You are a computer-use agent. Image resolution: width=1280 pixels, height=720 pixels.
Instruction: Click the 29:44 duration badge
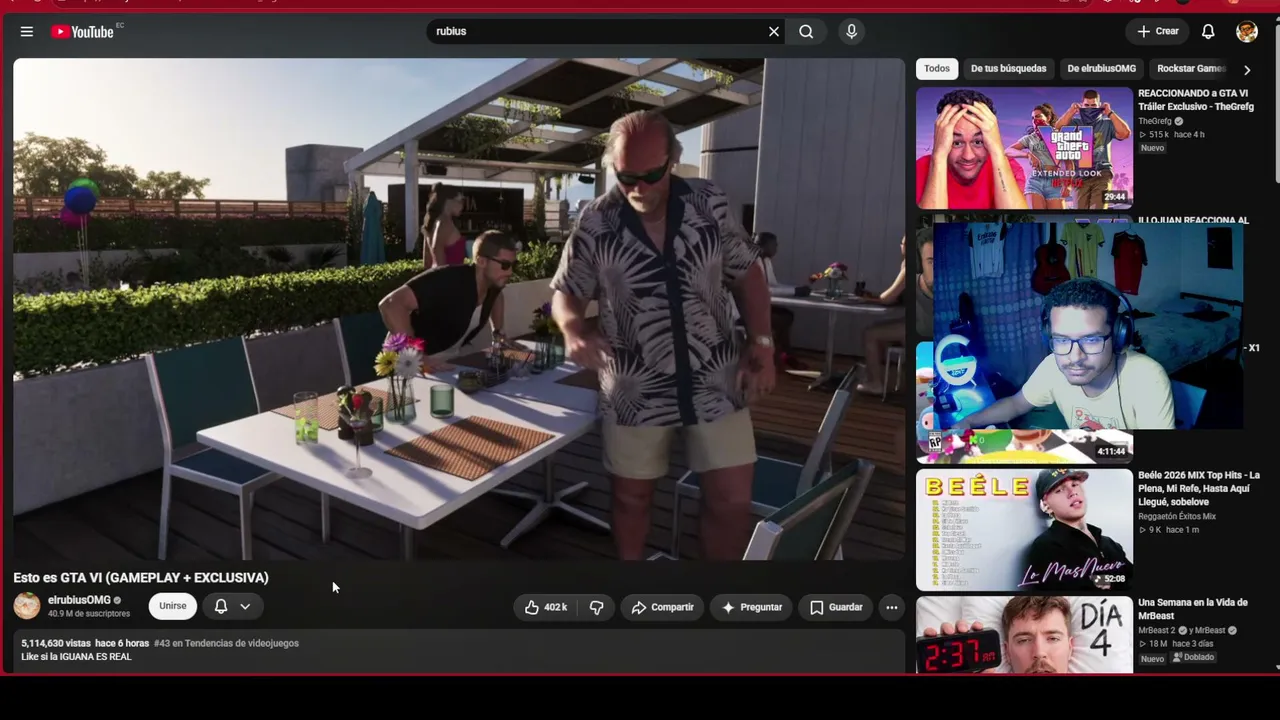coord(1115,197)
